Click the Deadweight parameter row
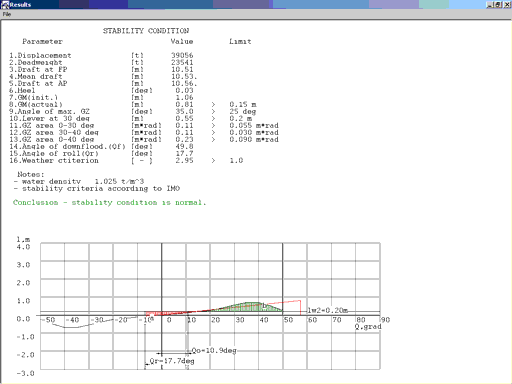 [x=101, y=62]
